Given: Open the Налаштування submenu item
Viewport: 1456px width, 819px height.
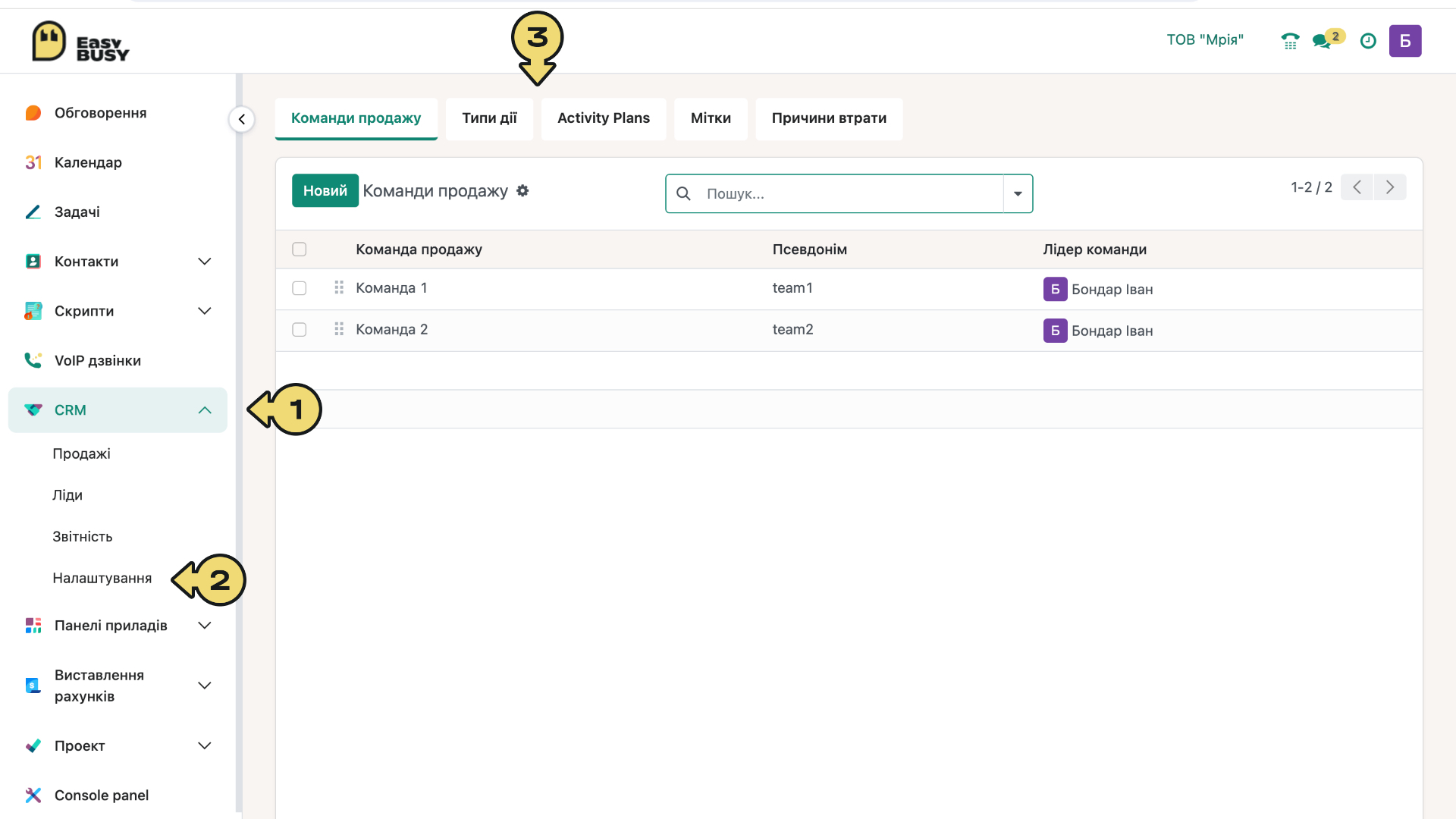Looking at the screenshot, I should [x=102, y=579].
